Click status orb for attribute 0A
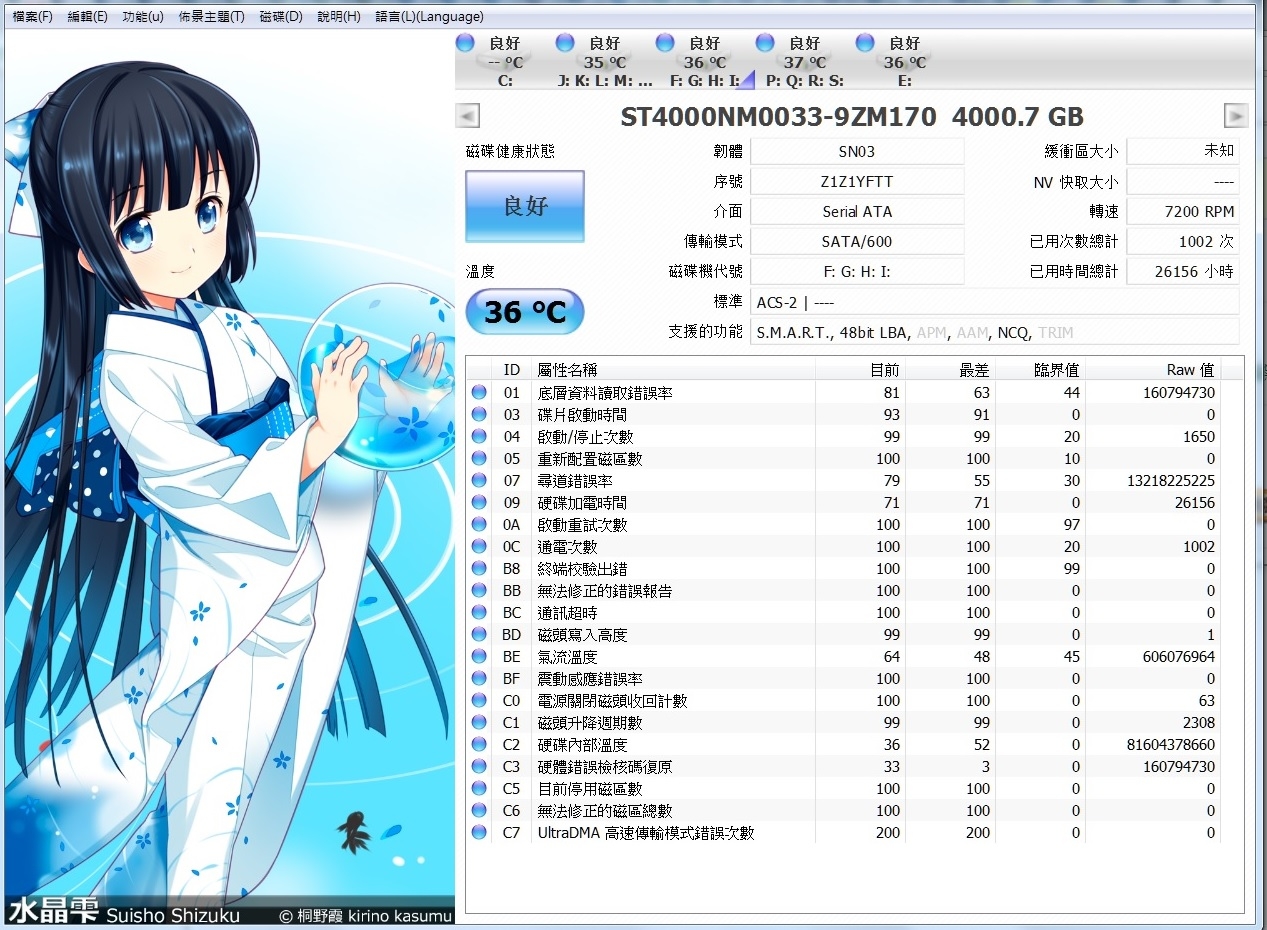This screenshot has width=1267, height=930. pos(479,525)
